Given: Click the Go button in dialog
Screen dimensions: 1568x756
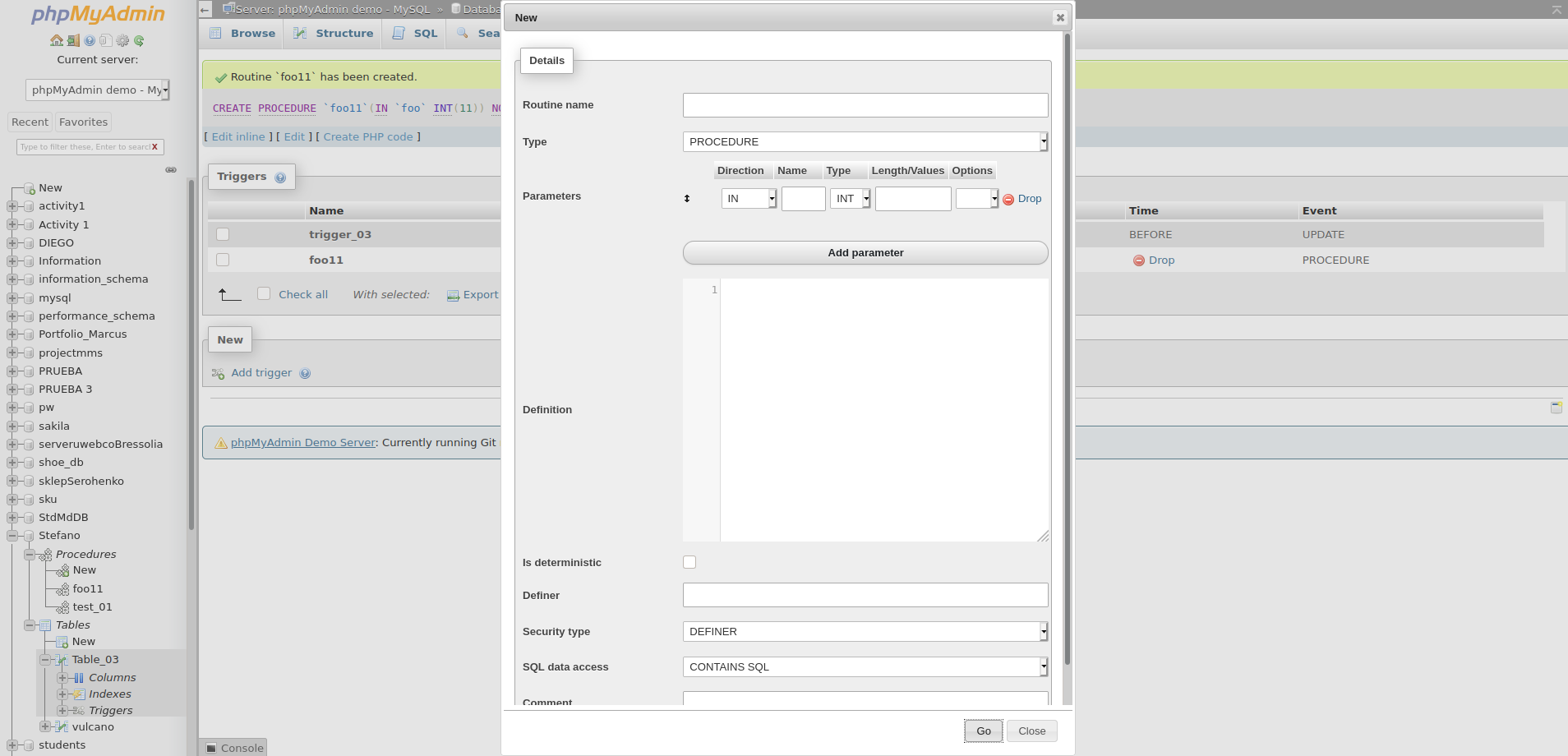Looking at the screenshot, I should (x=983, y=731).
